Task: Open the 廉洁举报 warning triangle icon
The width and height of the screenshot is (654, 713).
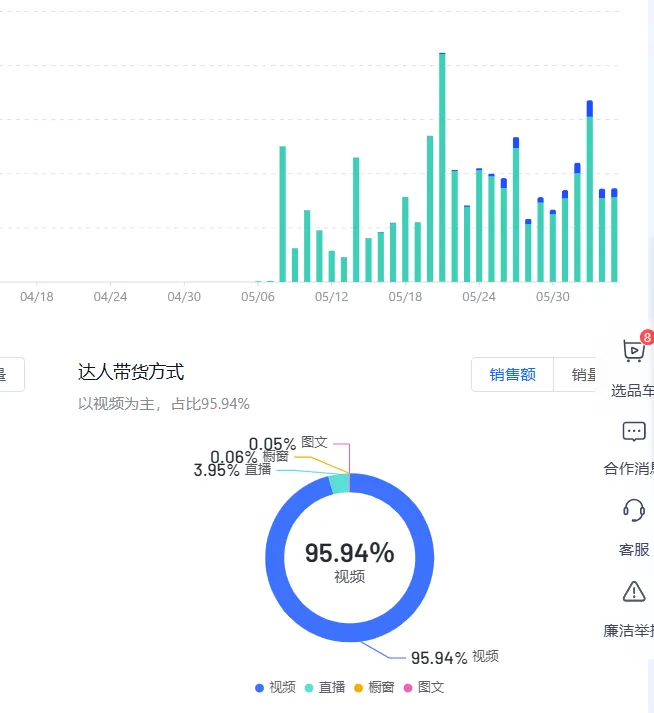Action: point(634,591)
